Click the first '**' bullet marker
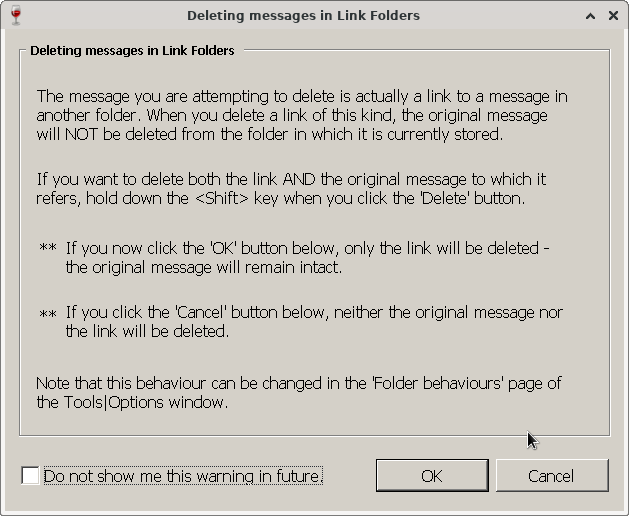629x516 pixels. point(47,249)
